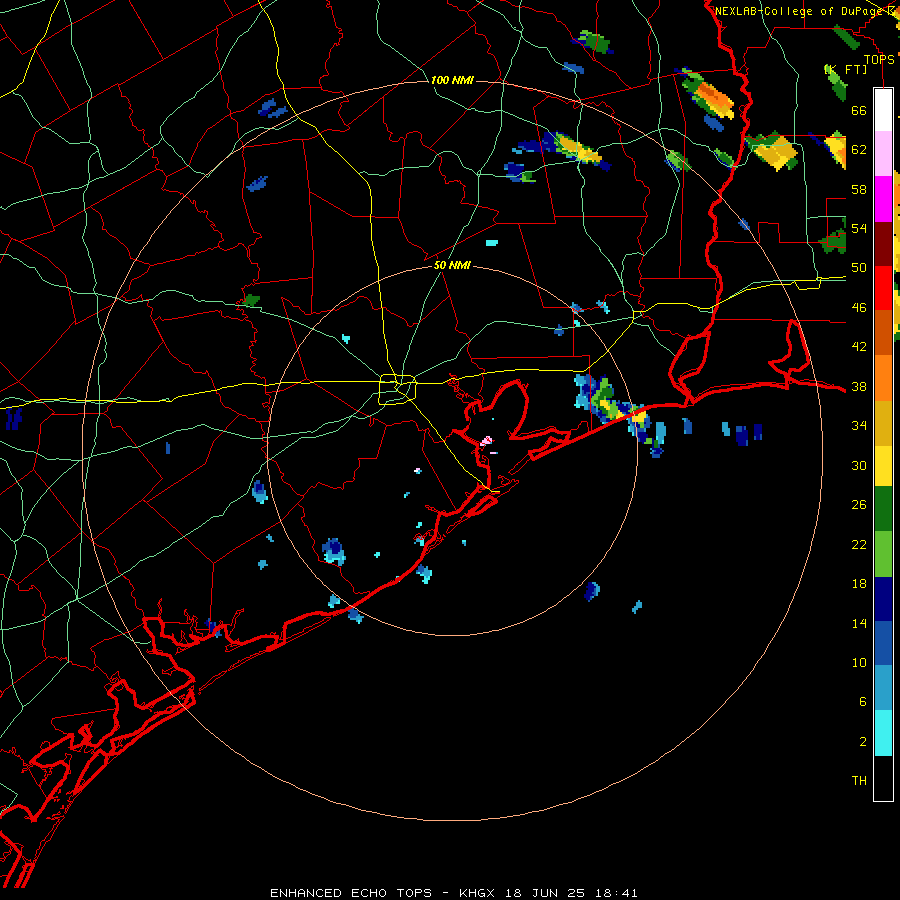Click the '26' legend value

[x=859, y=505]
